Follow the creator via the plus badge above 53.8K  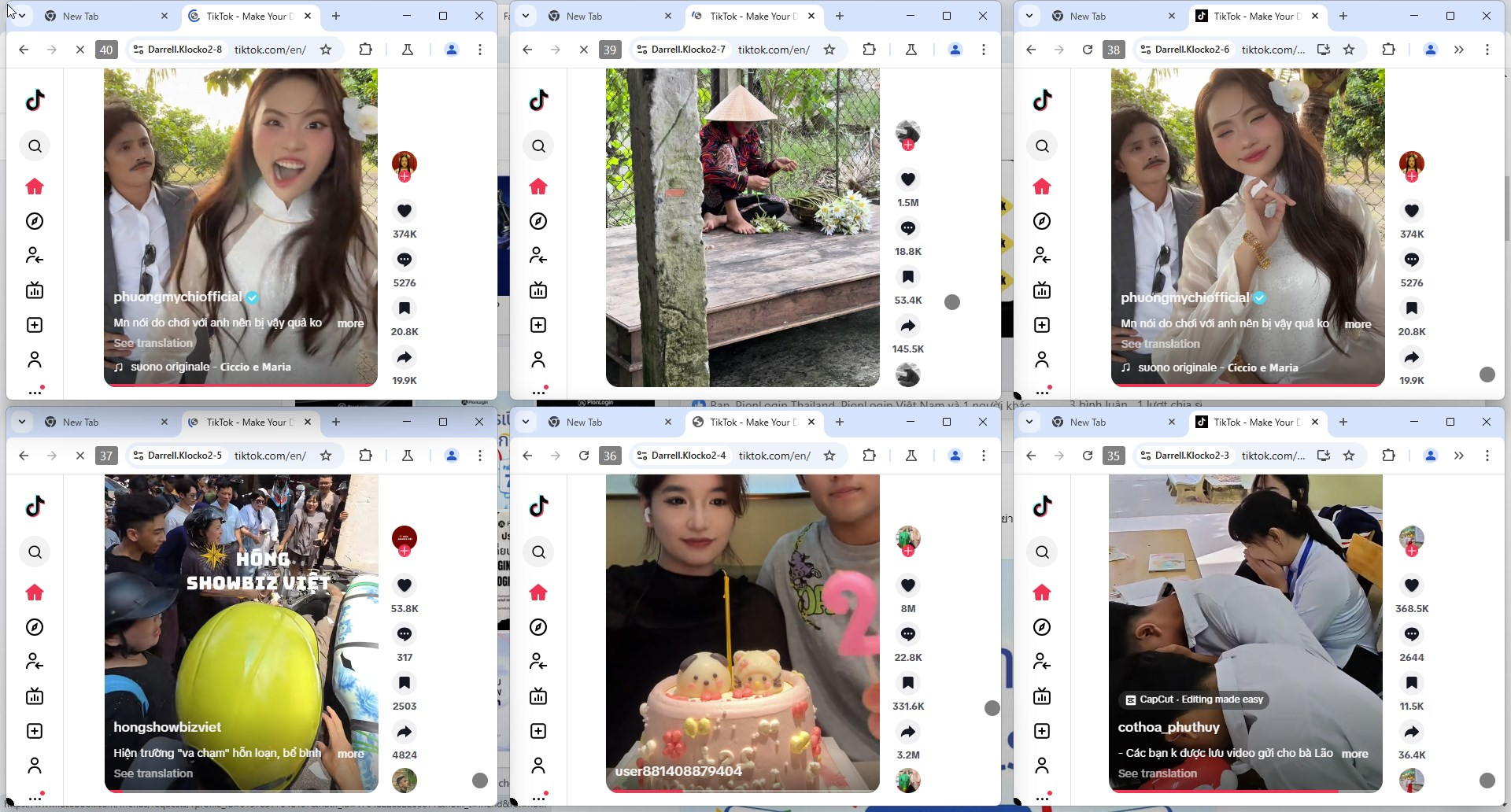pos(404,551)
